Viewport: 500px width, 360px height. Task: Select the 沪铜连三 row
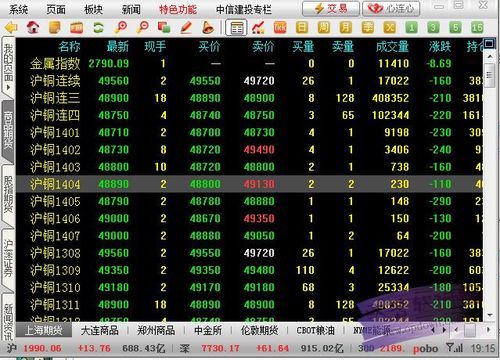click(x=249, y=98)
